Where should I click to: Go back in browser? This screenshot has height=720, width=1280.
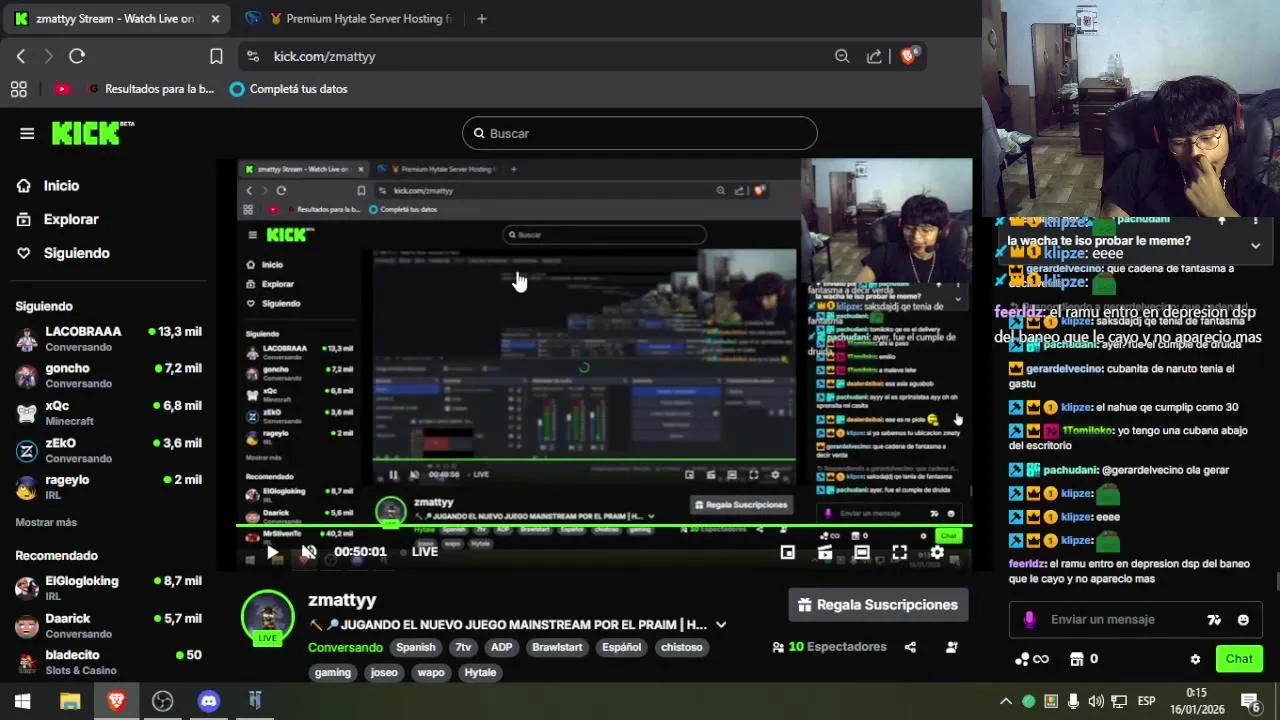[x=21, y=56]
